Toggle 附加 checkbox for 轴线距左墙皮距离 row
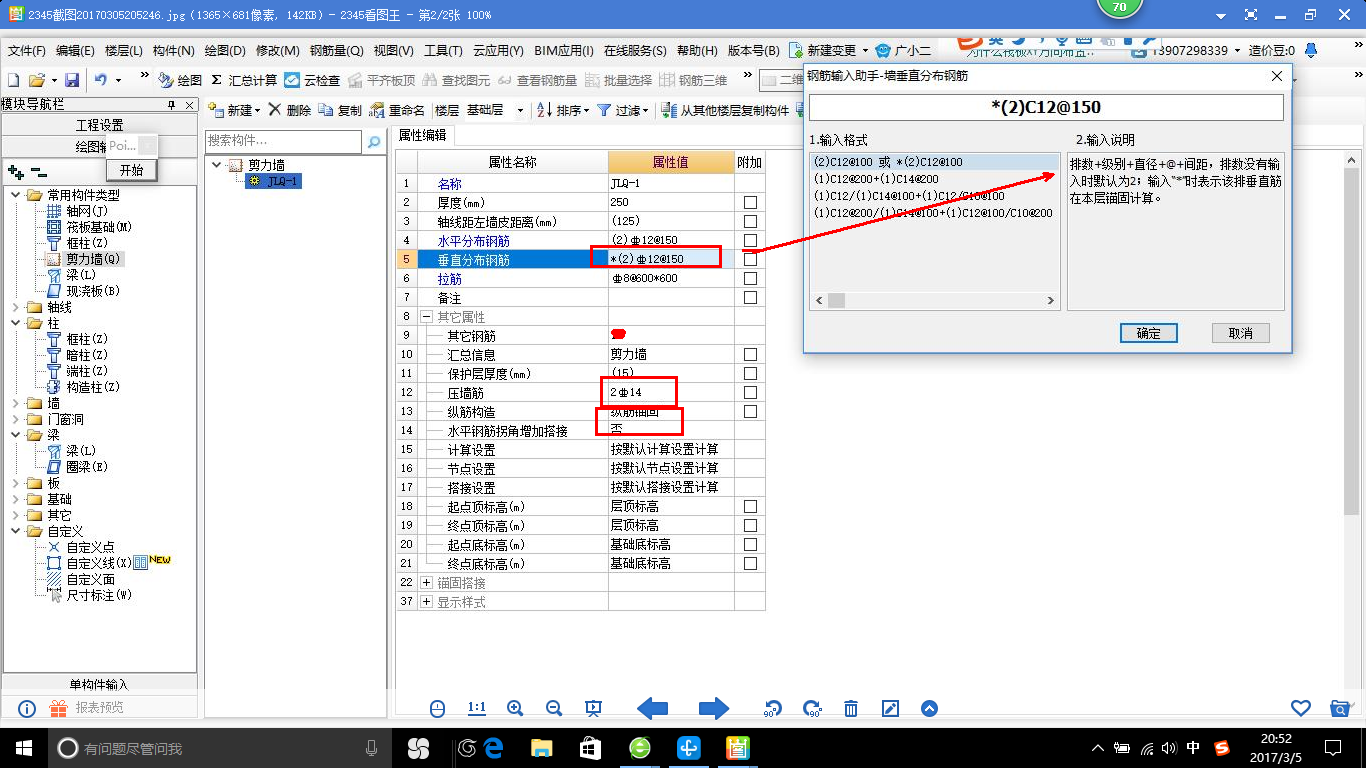Viewport: 1366px width, 768px height. coord(750,221)
